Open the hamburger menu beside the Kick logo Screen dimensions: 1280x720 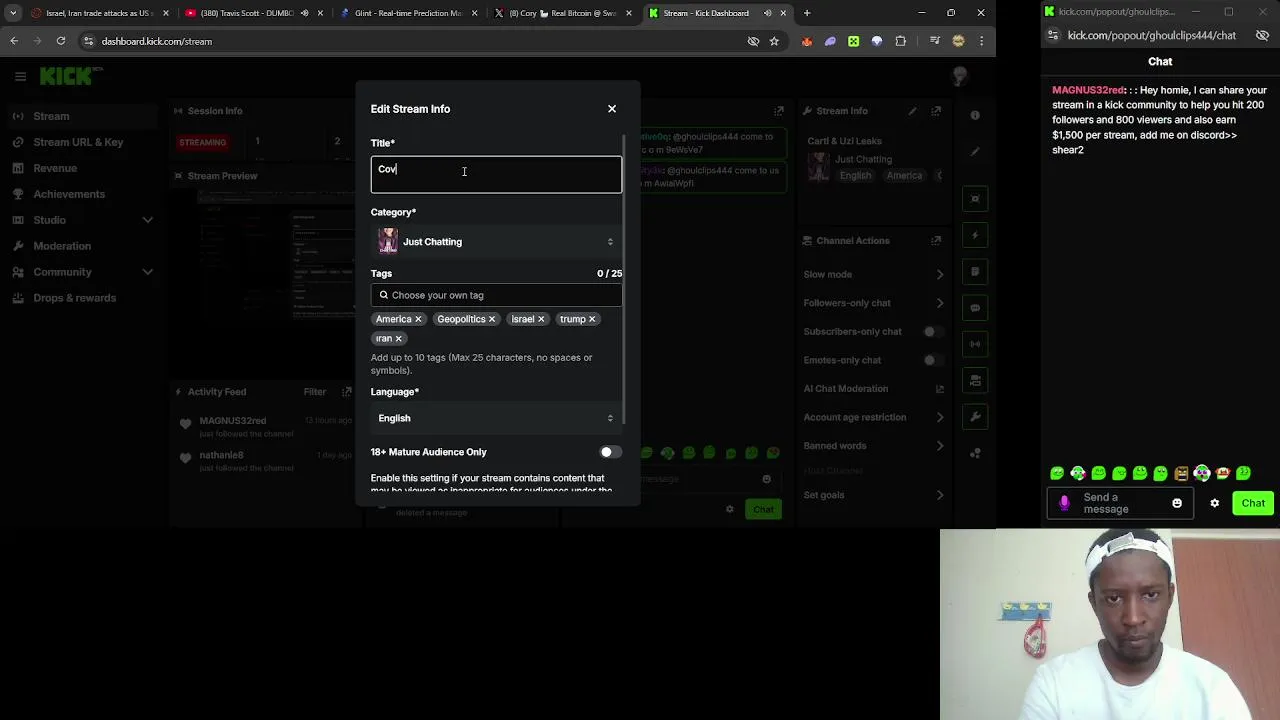coord(20,76)
